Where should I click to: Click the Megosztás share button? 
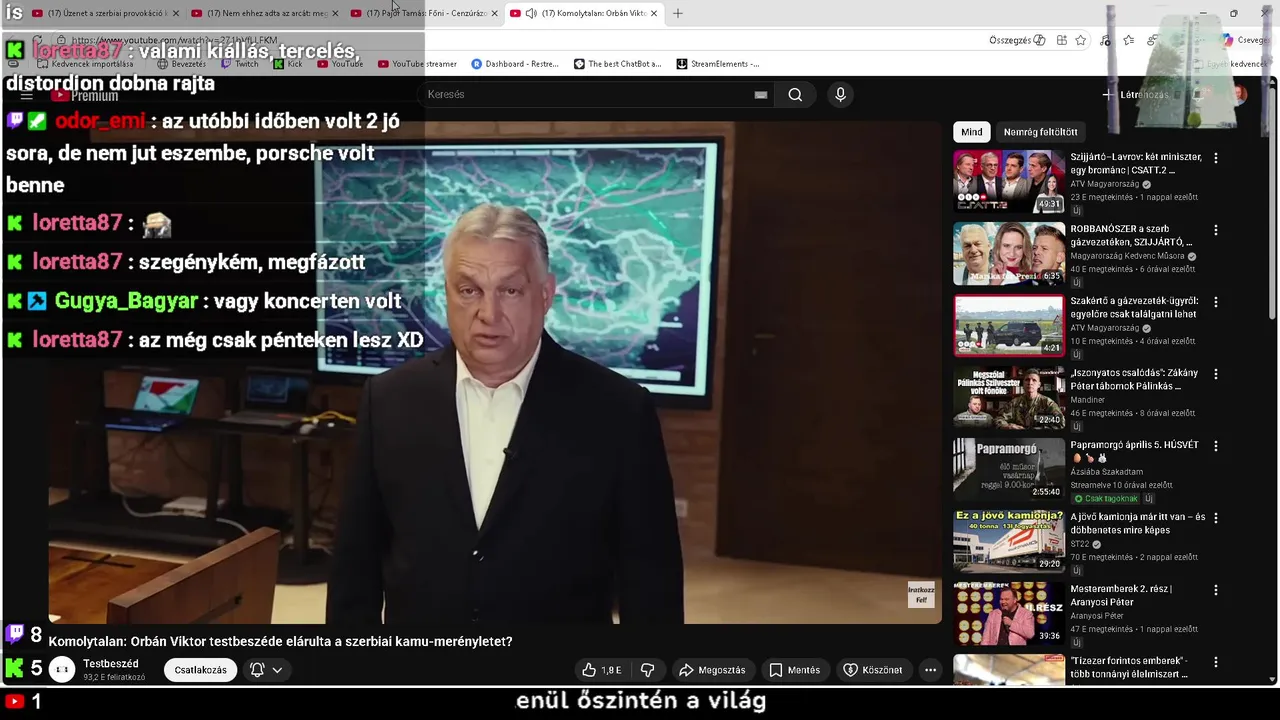pyautogui.click(x=712, y=670)
